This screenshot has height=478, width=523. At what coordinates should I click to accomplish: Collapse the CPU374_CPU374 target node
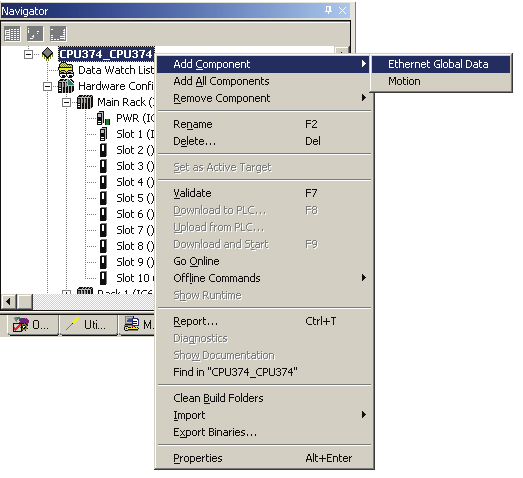[x=29, y=54]
